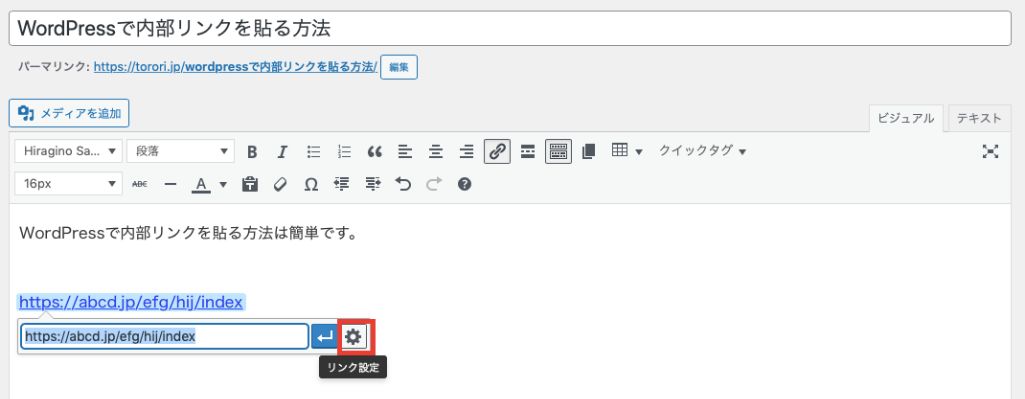Toggle paste as text
The image size is (1025, 399).
point(249,184)
